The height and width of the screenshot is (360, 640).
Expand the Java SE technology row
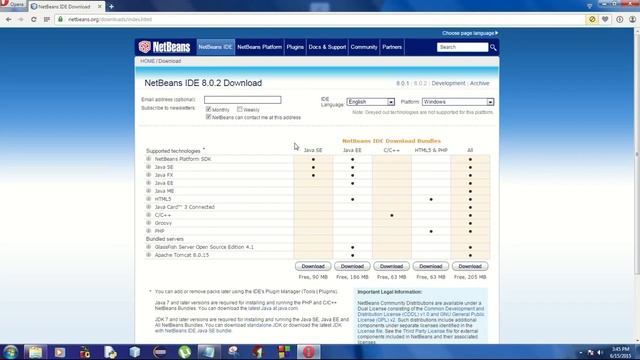[149, 167]
